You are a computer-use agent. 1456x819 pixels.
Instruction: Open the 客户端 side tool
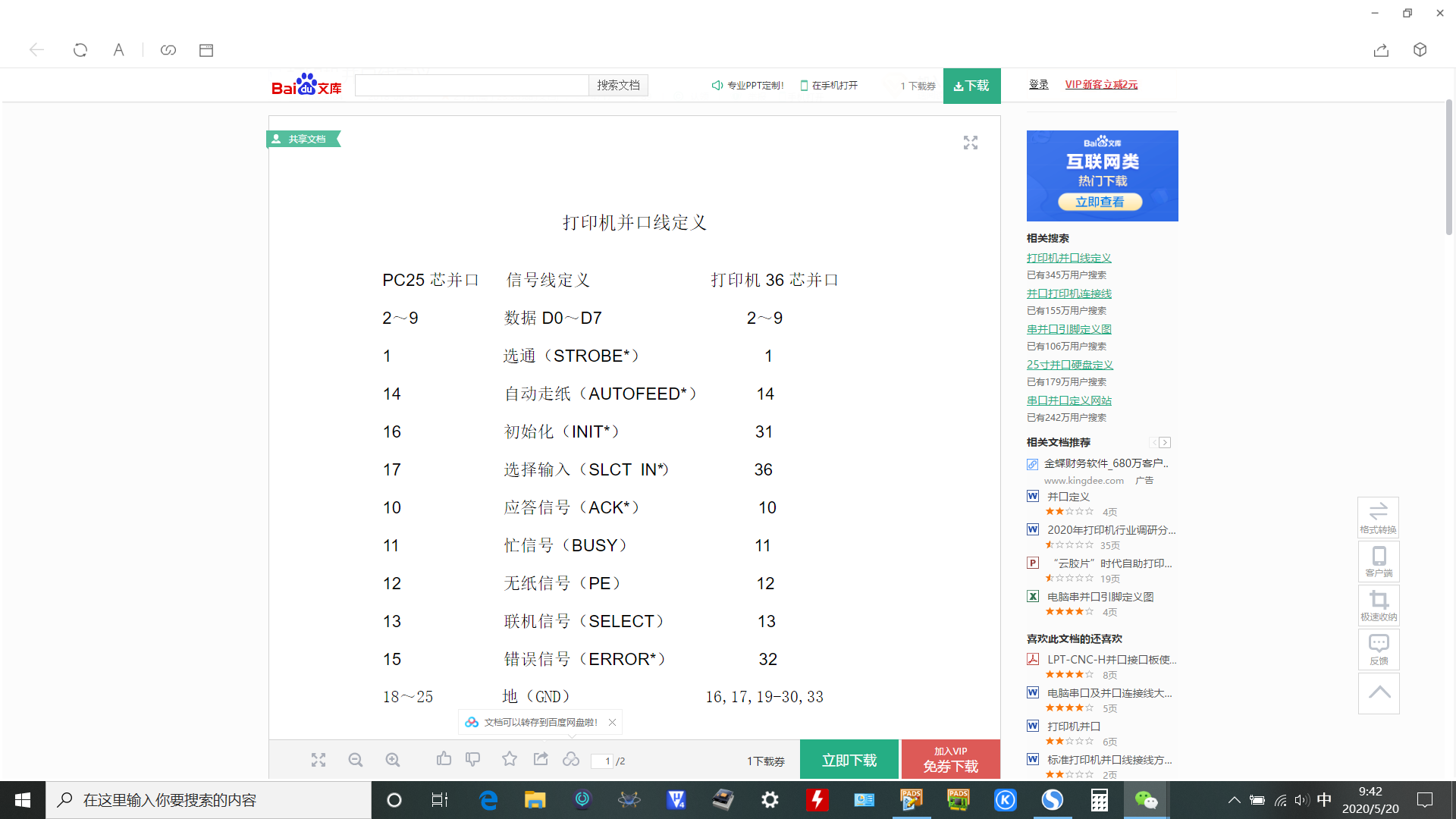1379,562
